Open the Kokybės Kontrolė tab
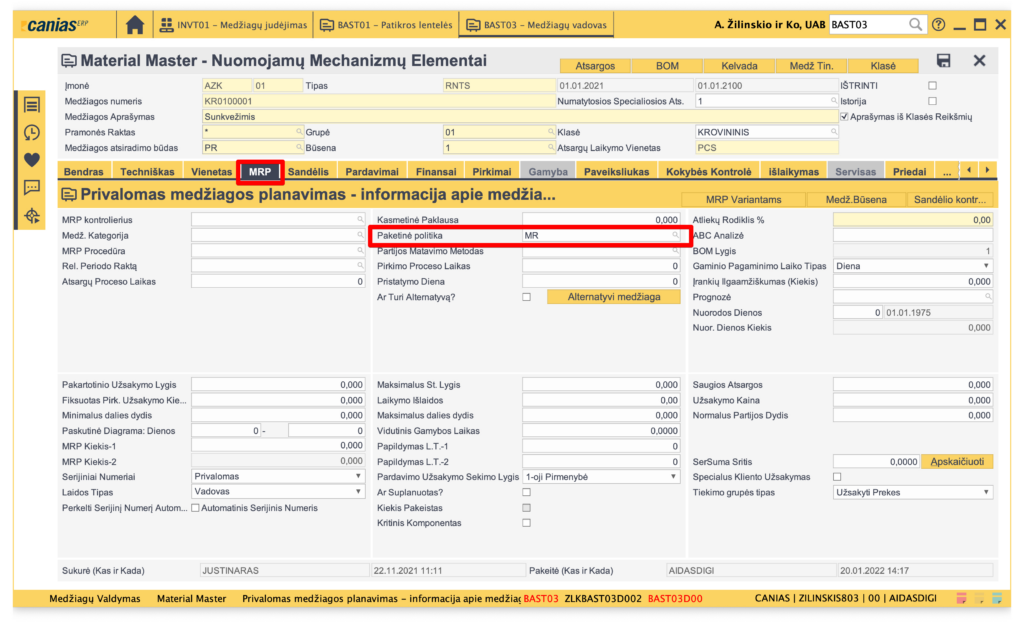 709,172
